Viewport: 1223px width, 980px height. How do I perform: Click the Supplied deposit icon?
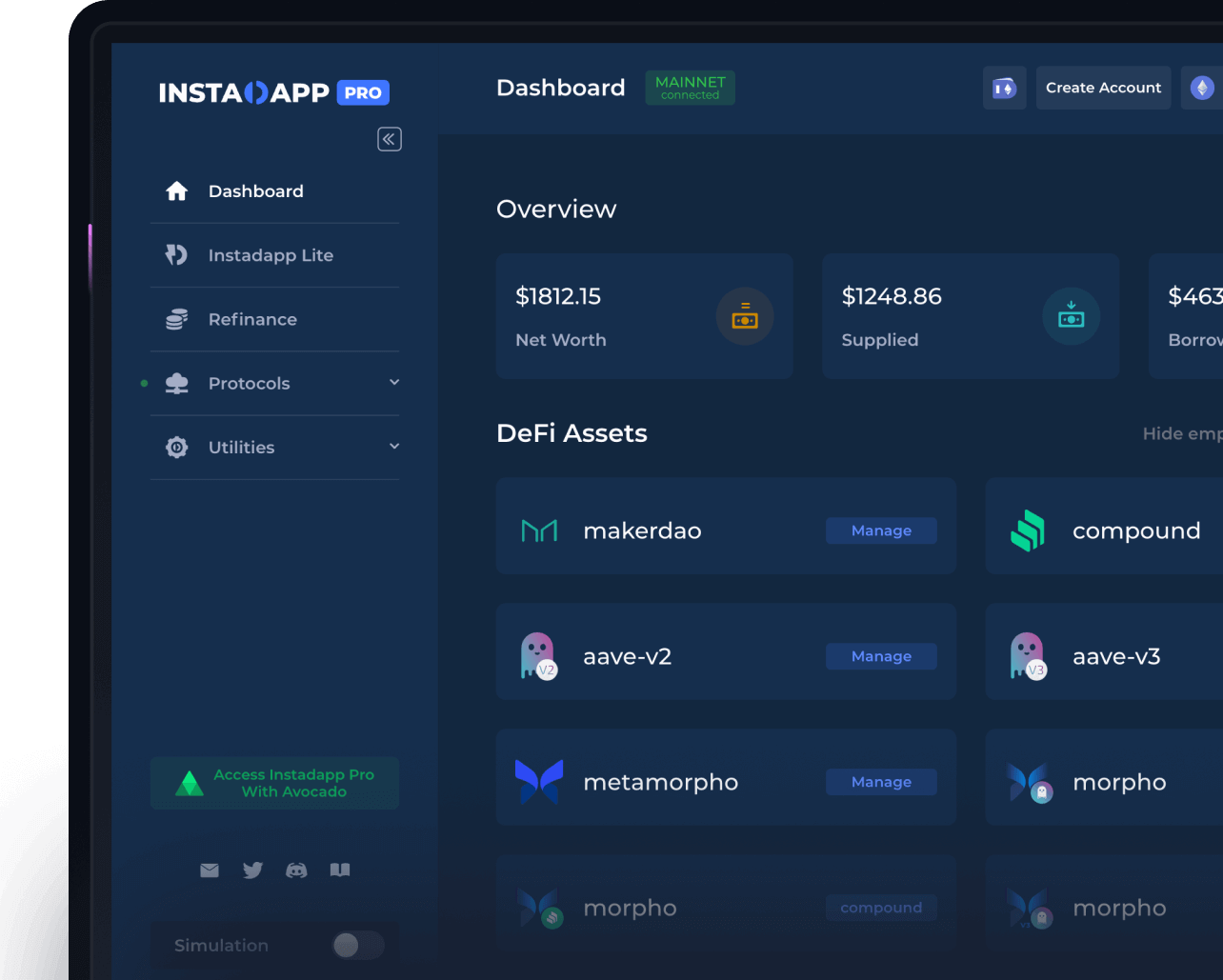tap(1072, 316)
